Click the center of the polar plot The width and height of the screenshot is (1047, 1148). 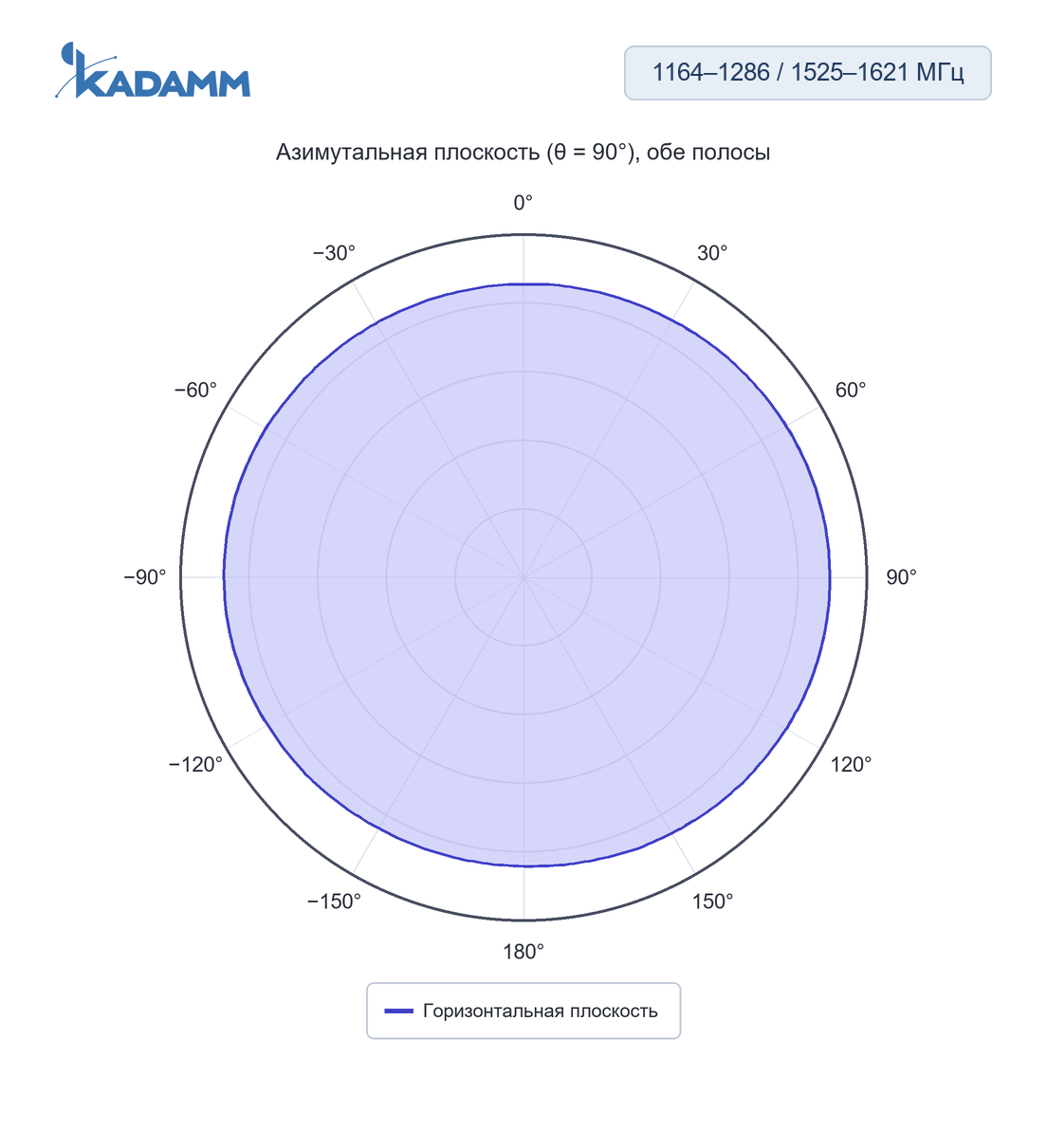point(523,577)
